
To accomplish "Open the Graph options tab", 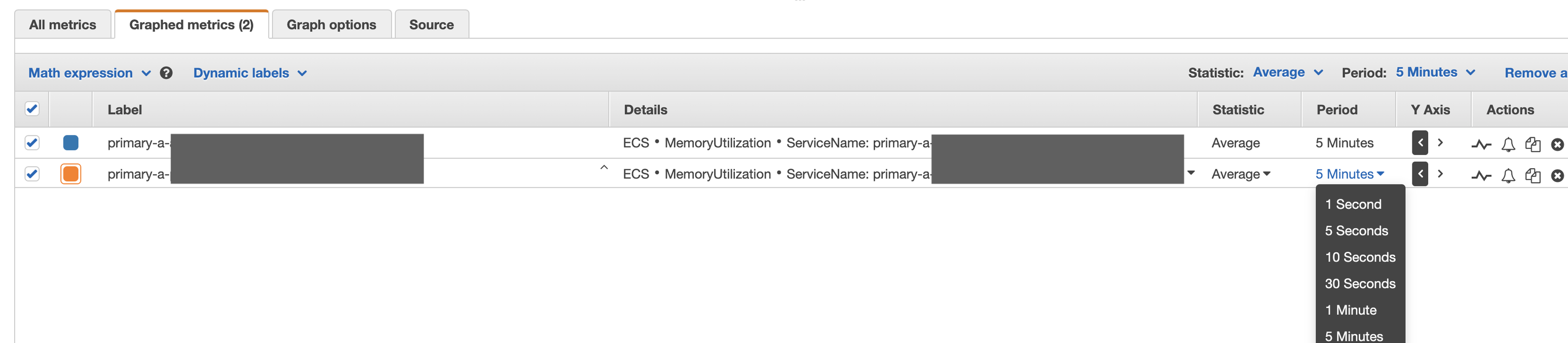I will pos(331,25).
